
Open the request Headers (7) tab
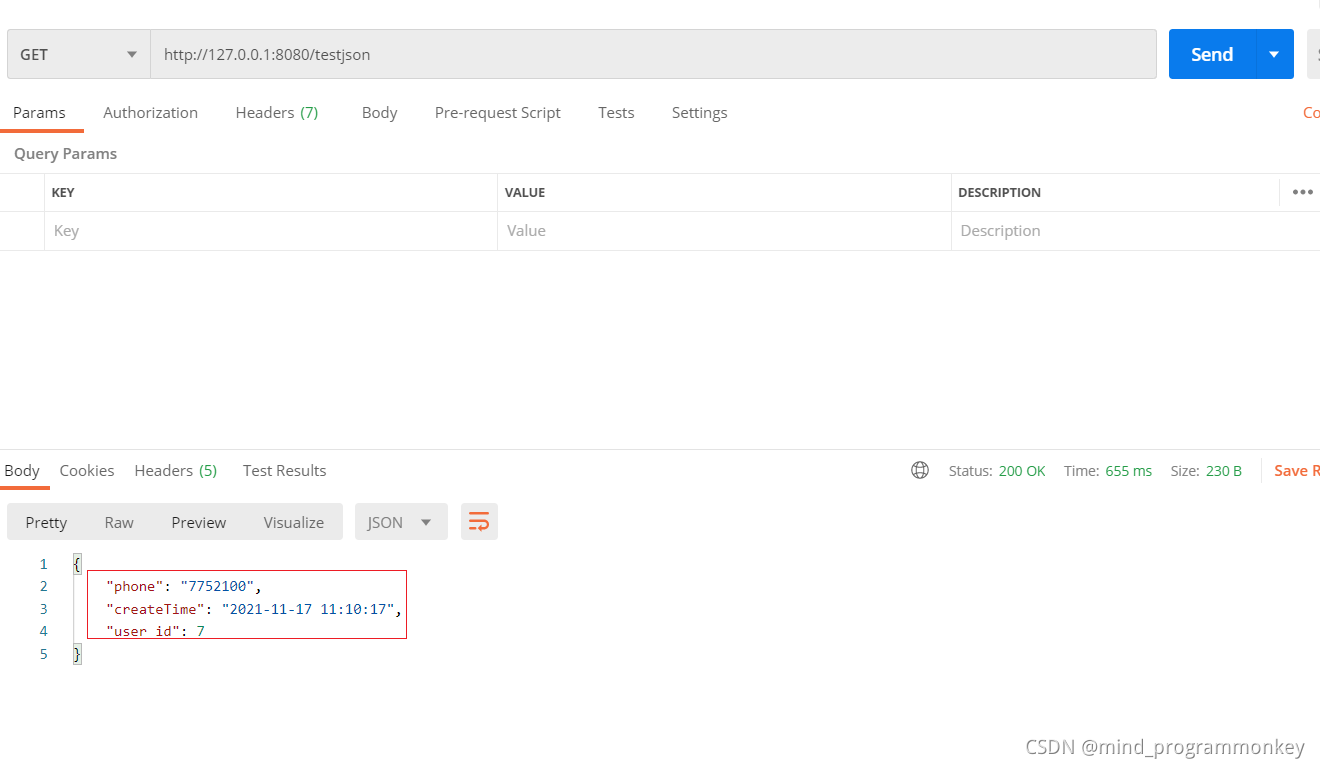(277, 113)
